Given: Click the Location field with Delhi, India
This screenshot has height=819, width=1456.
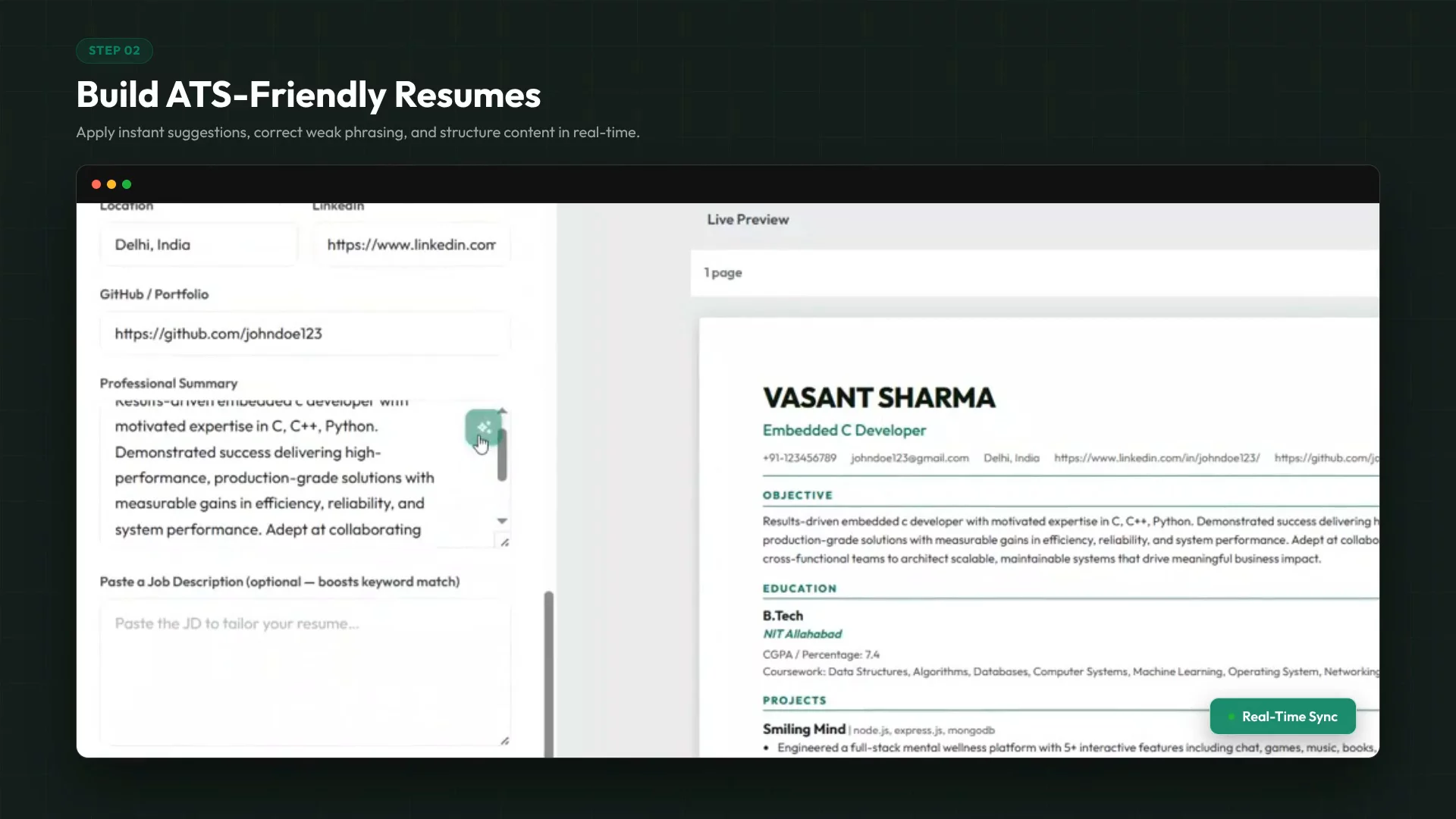Looking at the screenshot, I should click(x=199, y=245).
